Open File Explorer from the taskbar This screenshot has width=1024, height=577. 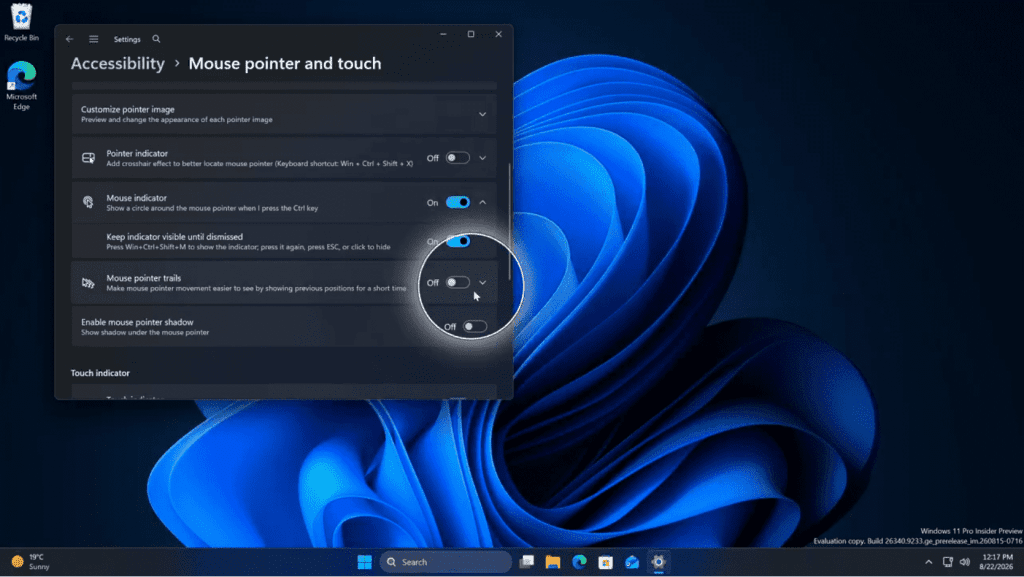(552, 562)
